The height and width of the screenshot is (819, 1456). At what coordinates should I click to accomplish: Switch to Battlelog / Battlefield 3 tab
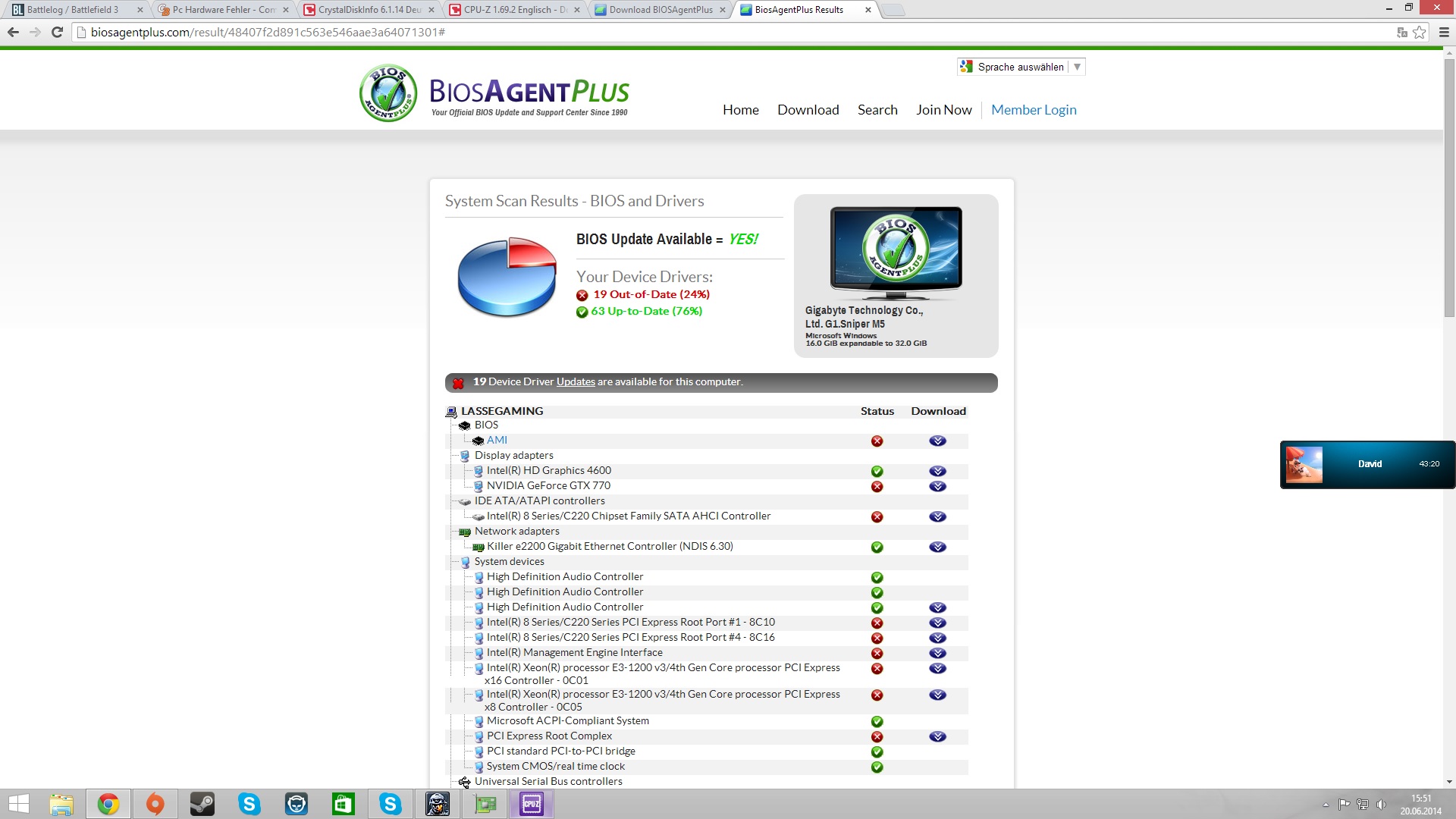pos(73,10)
